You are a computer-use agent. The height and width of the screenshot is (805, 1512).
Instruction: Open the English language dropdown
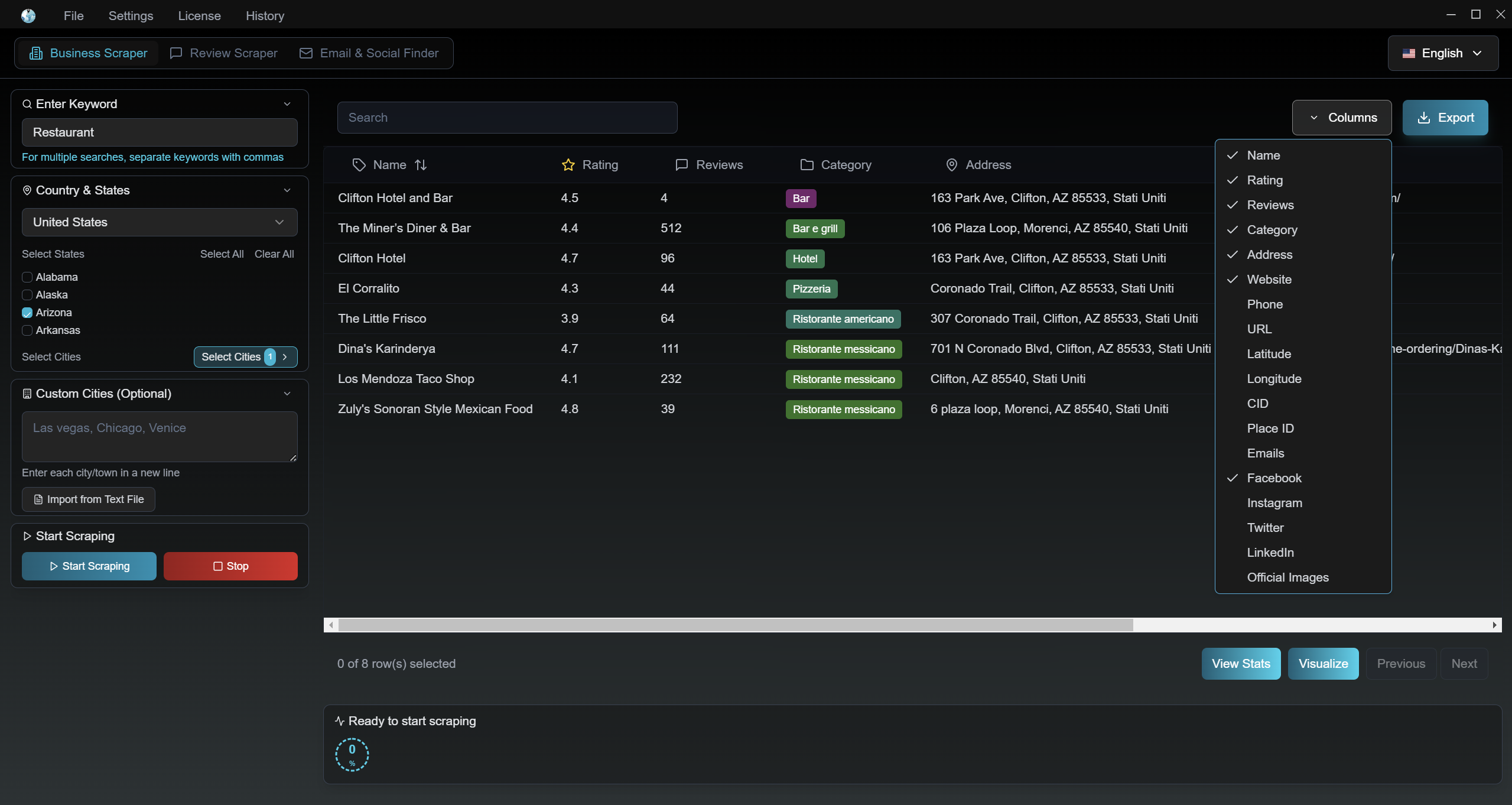point(1442,53)
